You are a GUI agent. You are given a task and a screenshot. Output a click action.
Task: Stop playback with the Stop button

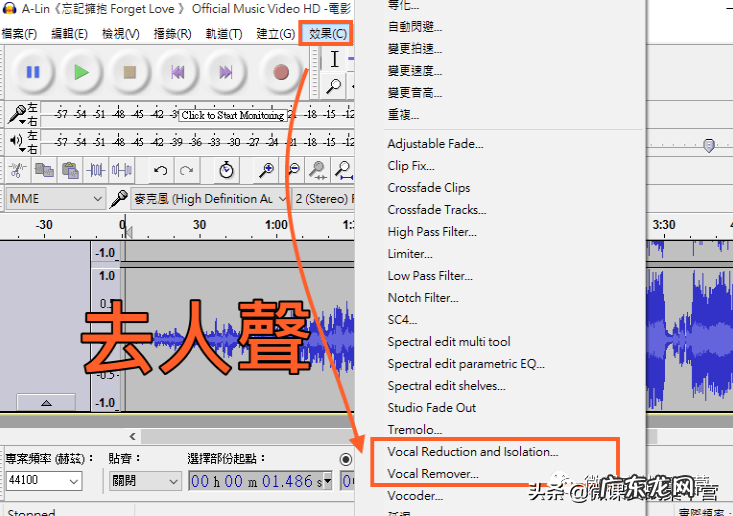129,72
